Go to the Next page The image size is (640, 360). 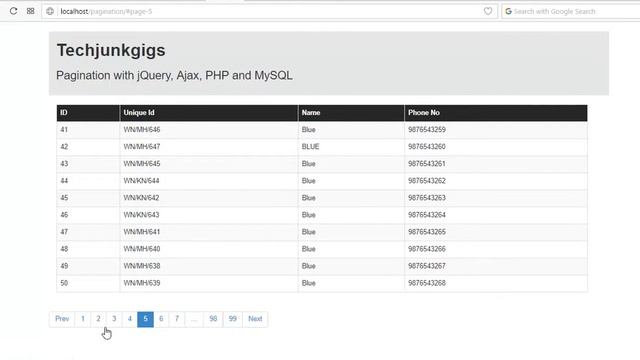click(x=255, y=319)
